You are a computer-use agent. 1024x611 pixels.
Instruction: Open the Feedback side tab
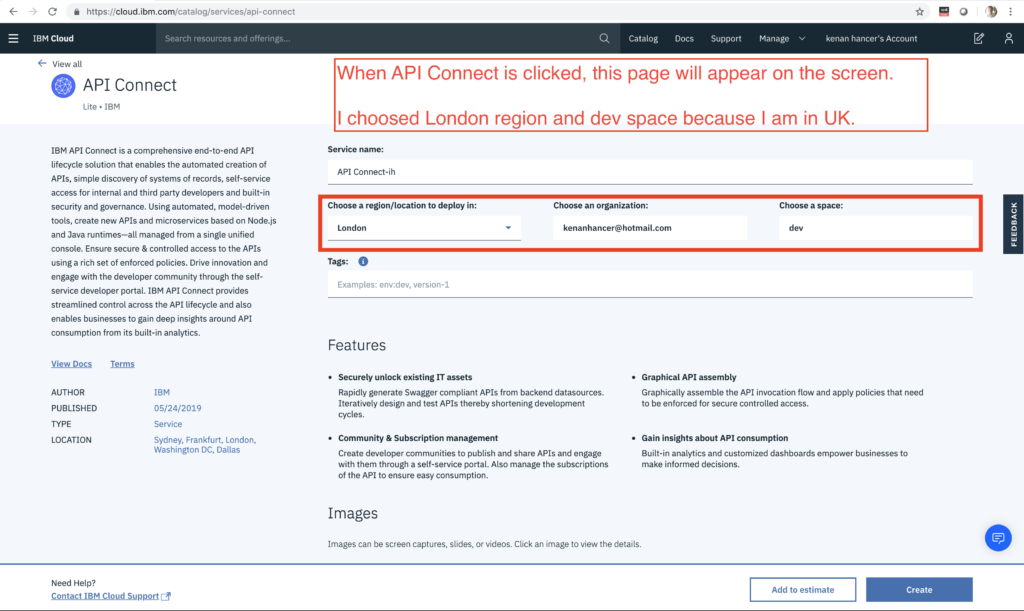click(x=1014, y=224)
